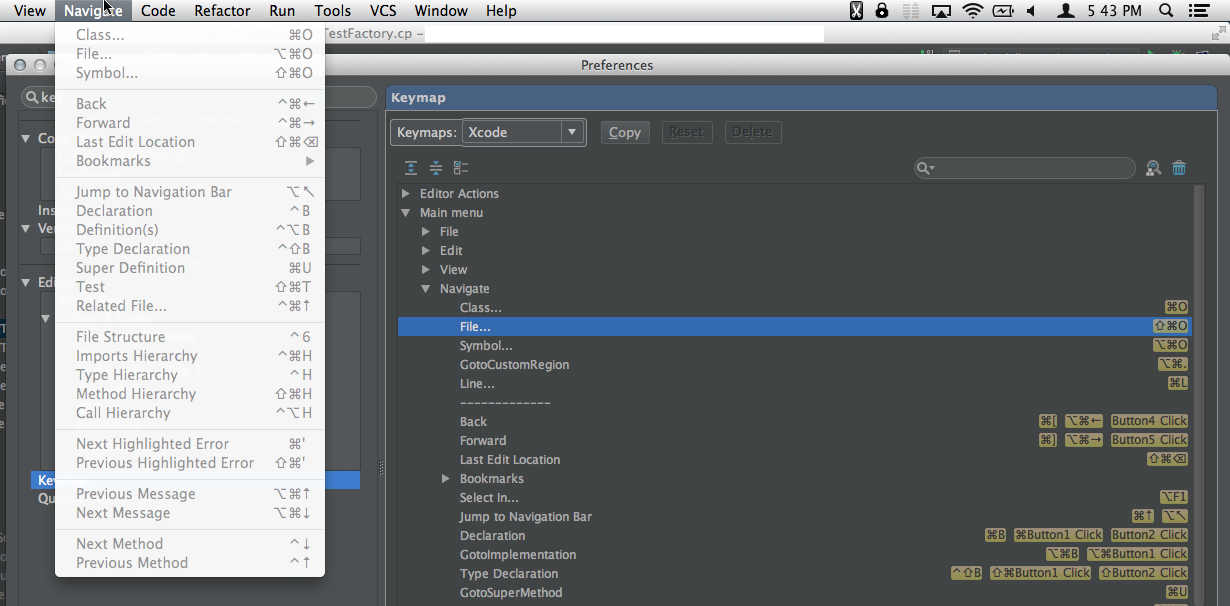
Task: Select Declaration row in keymap tree
Action: pos(795,536)
